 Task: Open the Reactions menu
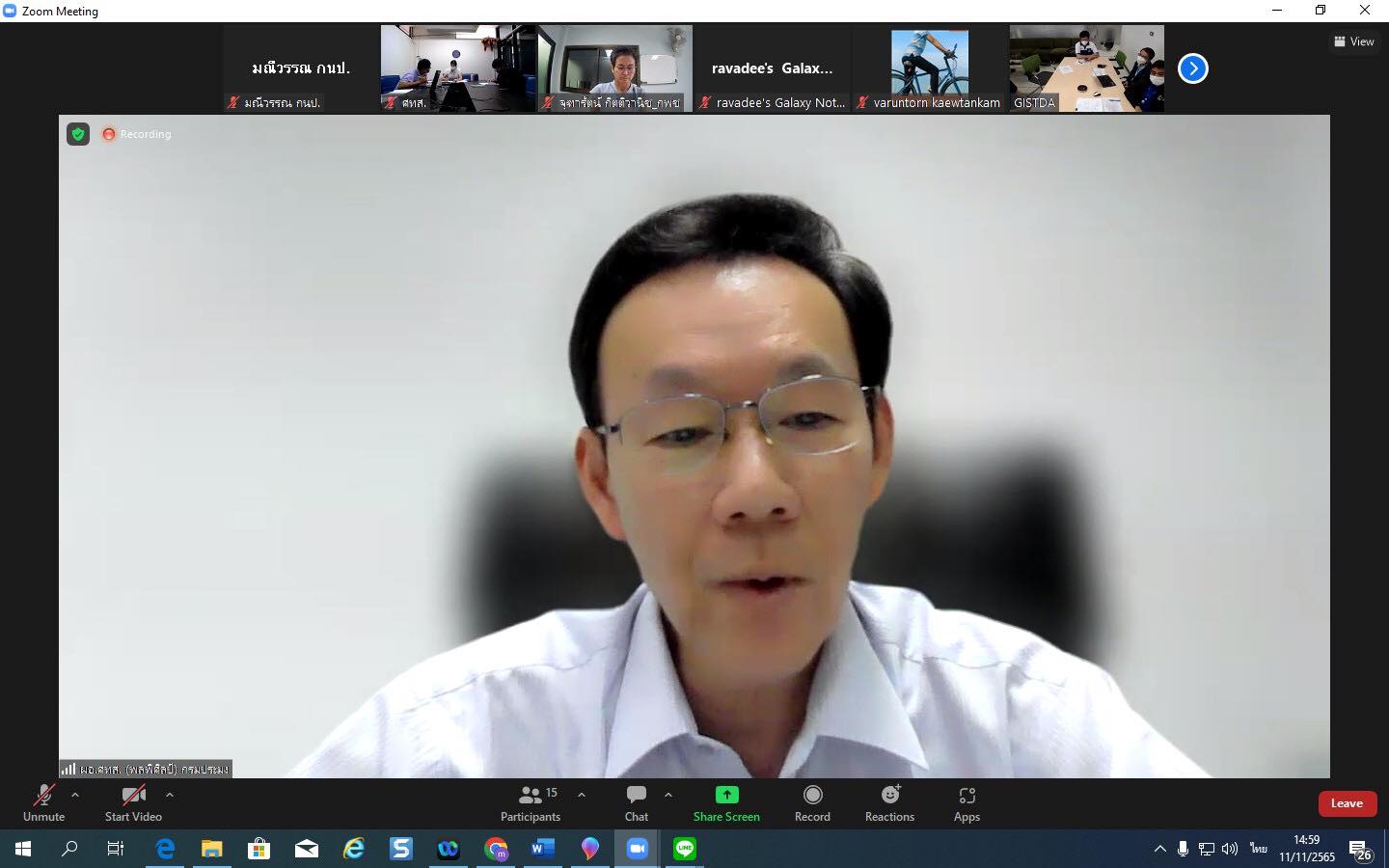pos(889,803)
